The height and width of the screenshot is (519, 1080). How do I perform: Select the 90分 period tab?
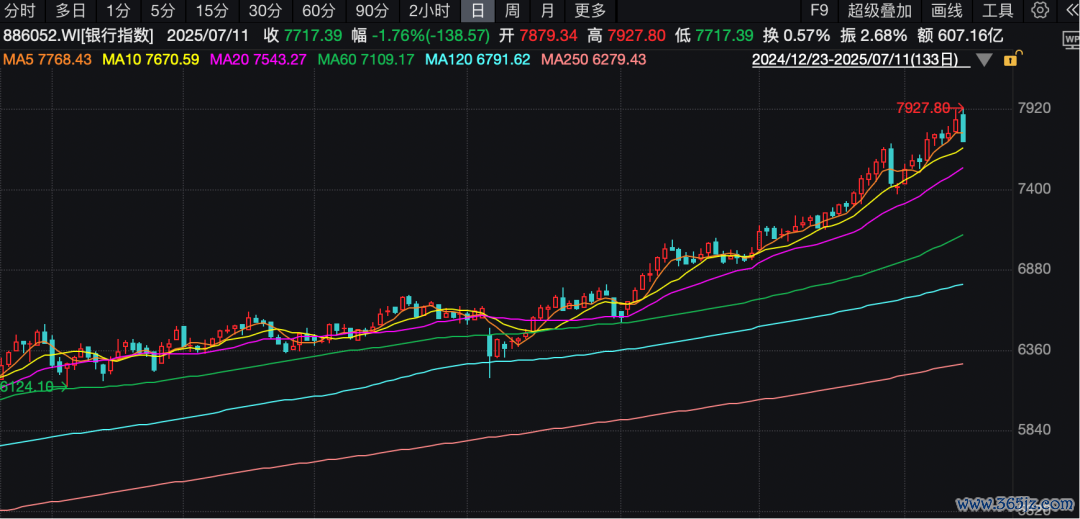[x=372, y=10]
